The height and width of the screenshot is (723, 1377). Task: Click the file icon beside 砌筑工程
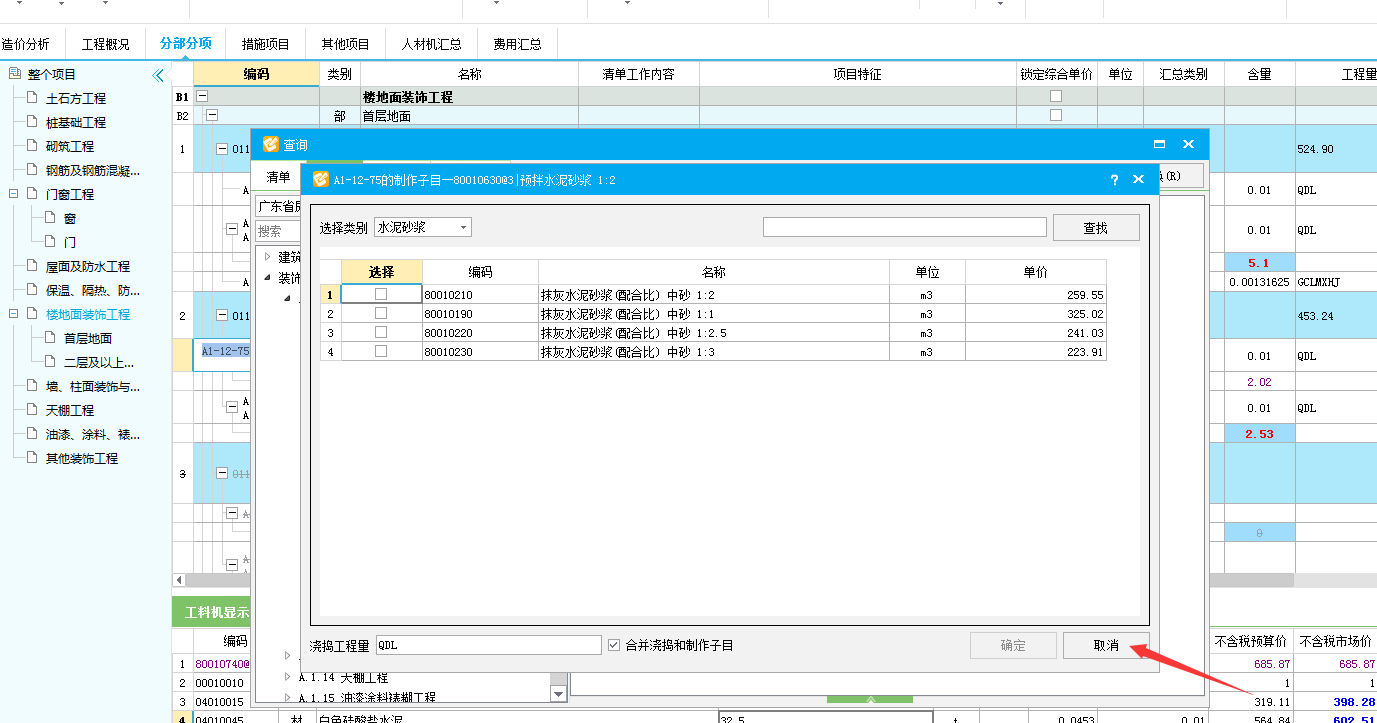[32, 146]
